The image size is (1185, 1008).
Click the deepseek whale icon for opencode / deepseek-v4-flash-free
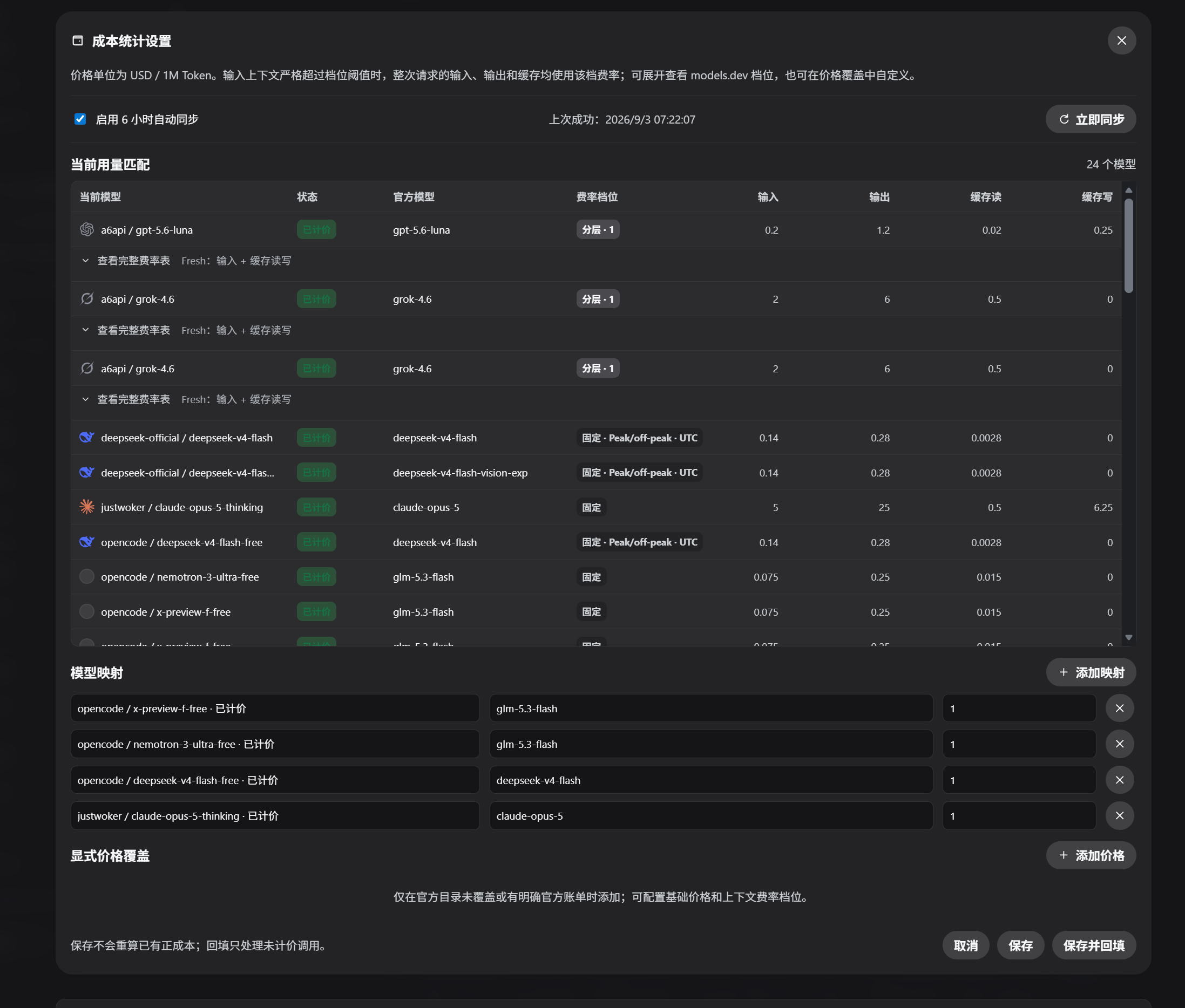click(87, 542)
